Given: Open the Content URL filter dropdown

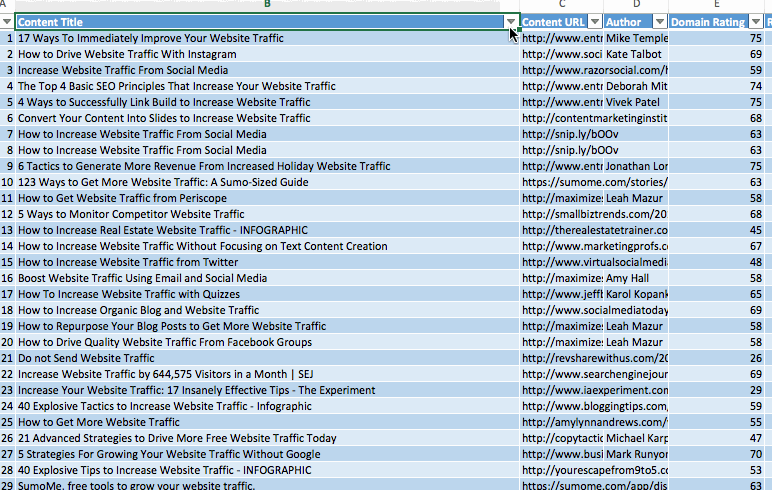Looking at the screenshot, I should (595, 22).
